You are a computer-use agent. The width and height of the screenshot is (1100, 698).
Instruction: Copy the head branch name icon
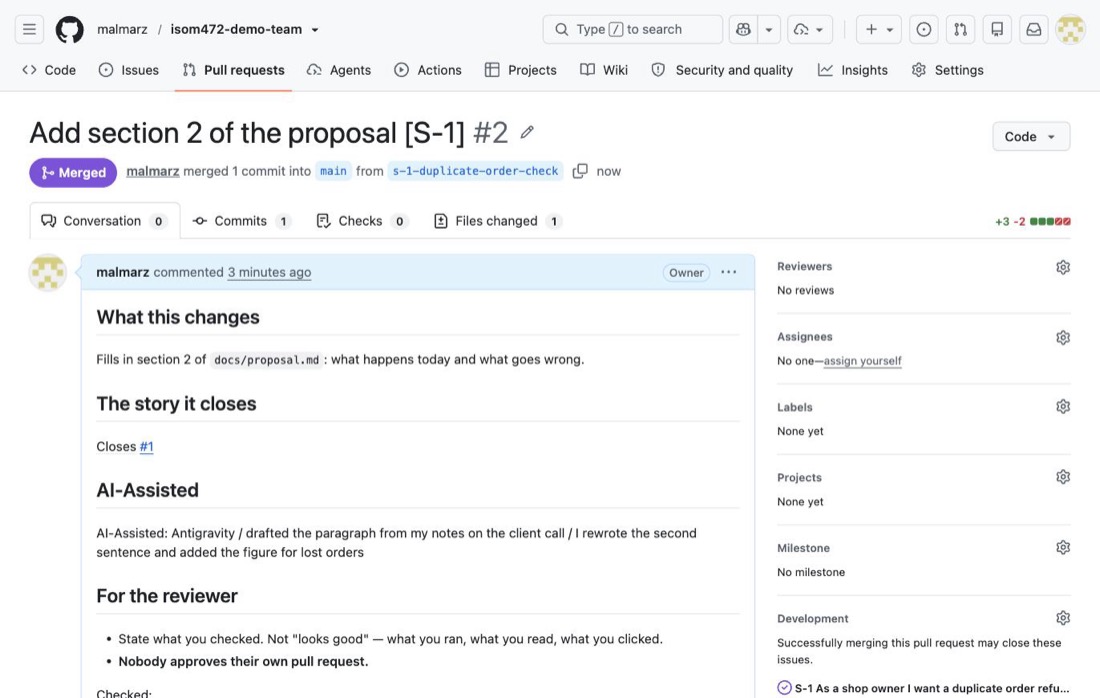click(579, 171)
